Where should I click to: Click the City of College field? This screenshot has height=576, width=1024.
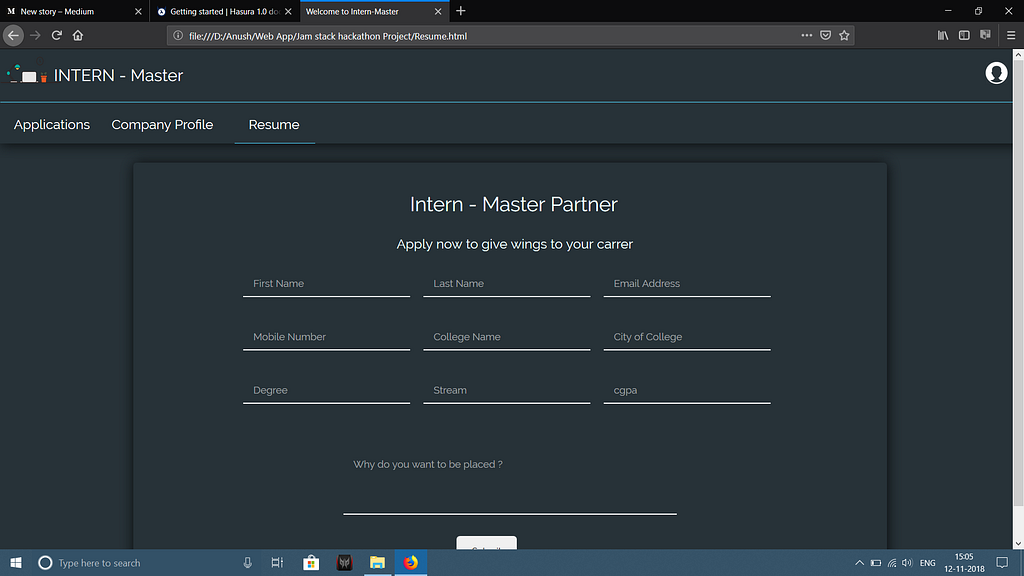687,337
